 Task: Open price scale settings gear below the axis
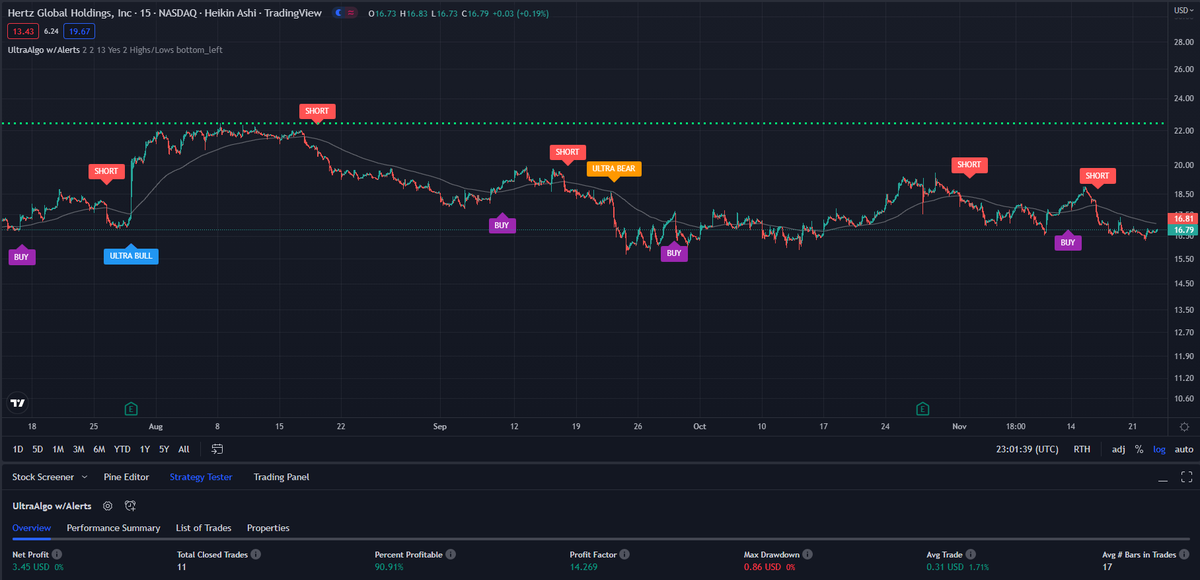1184,426
